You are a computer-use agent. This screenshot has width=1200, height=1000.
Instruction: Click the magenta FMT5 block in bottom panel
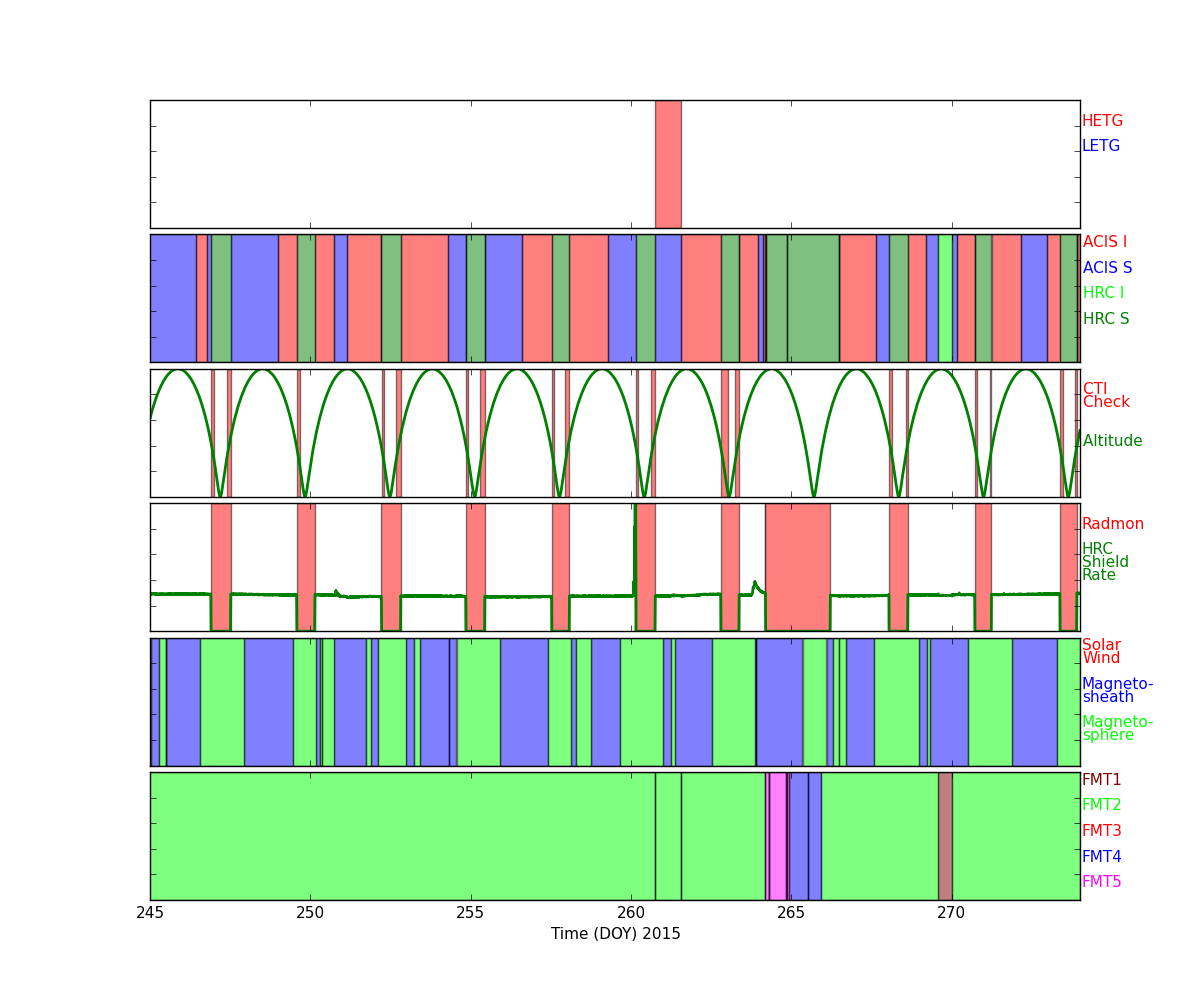click(x=777, y=836)
